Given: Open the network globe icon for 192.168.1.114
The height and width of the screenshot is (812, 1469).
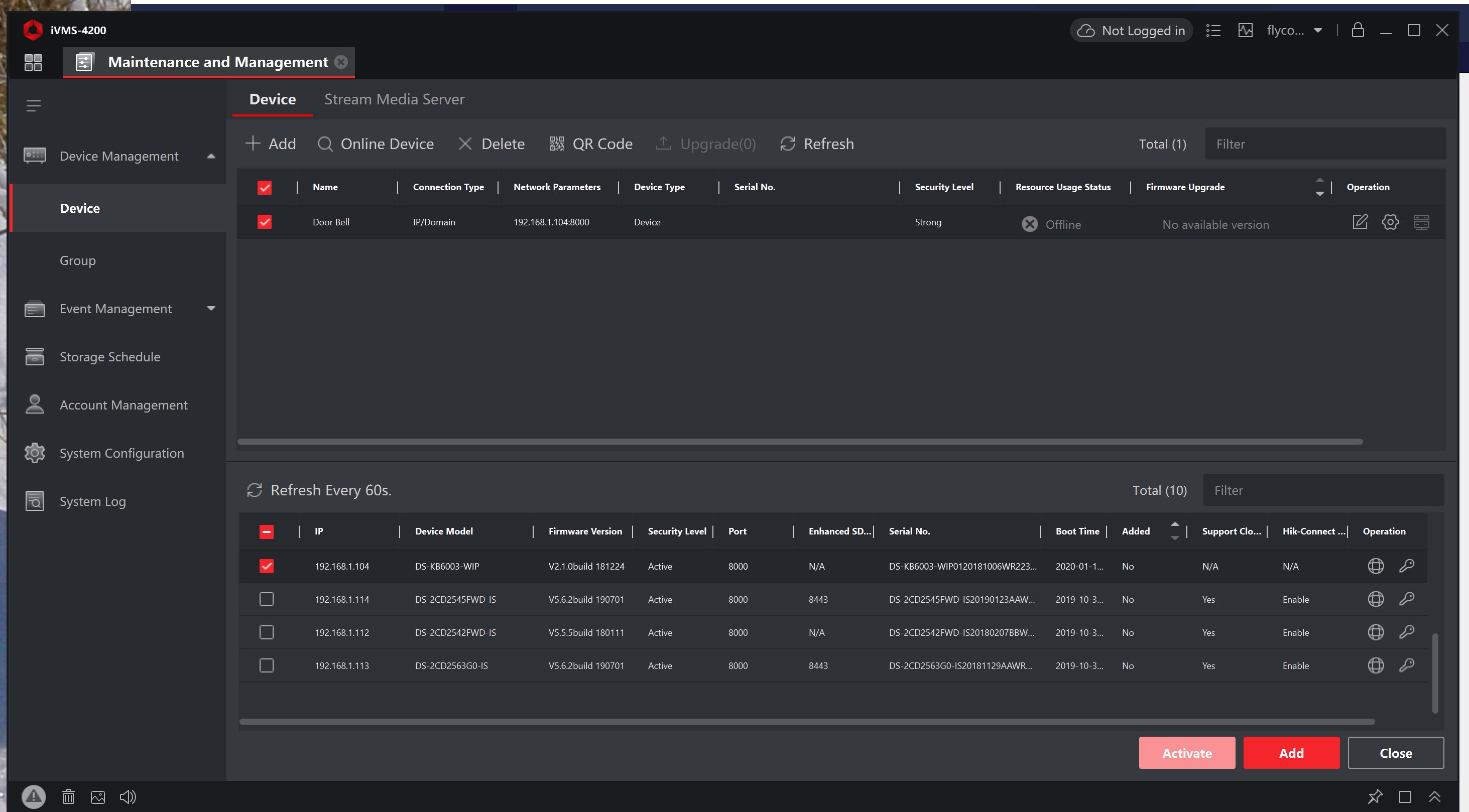Looking at the screenshot, I should [1376, 599].
